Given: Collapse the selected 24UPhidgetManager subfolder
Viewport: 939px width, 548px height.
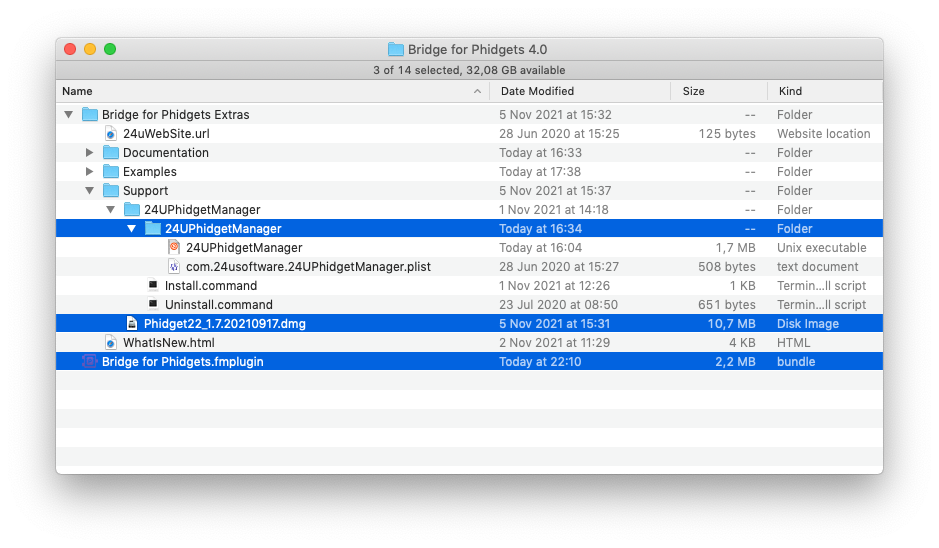Looking at the screenshot, I should click(x=131, y=228).
